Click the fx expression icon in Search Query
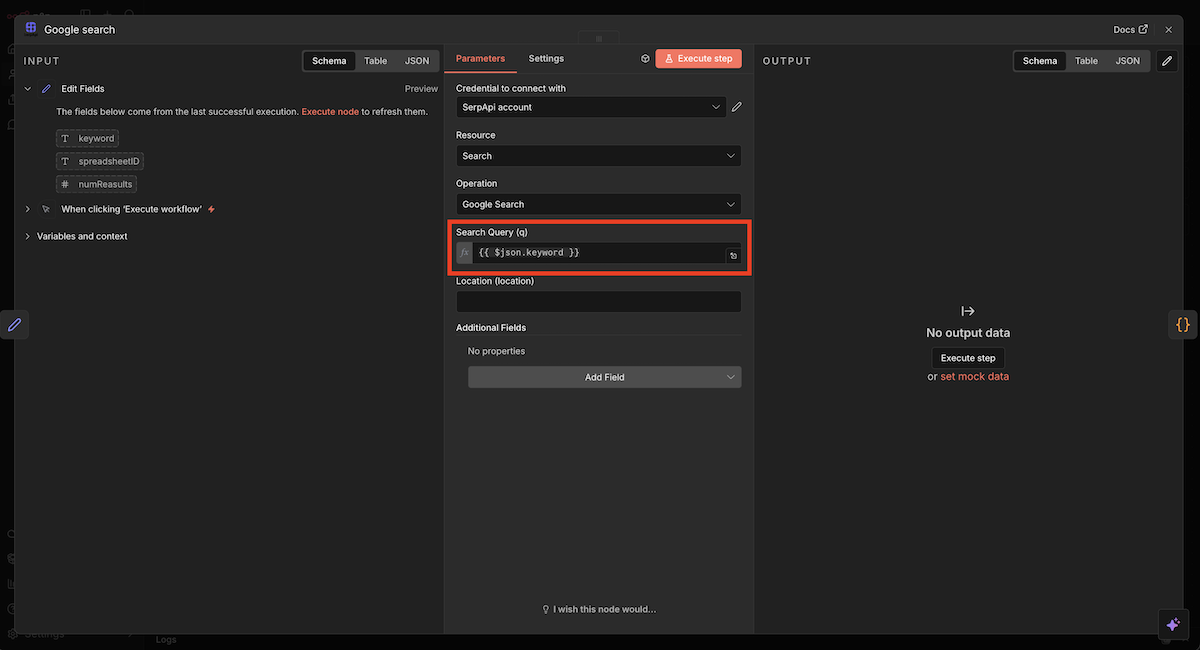The width and height of the screenshot is (1200, 650). point(464,253)
